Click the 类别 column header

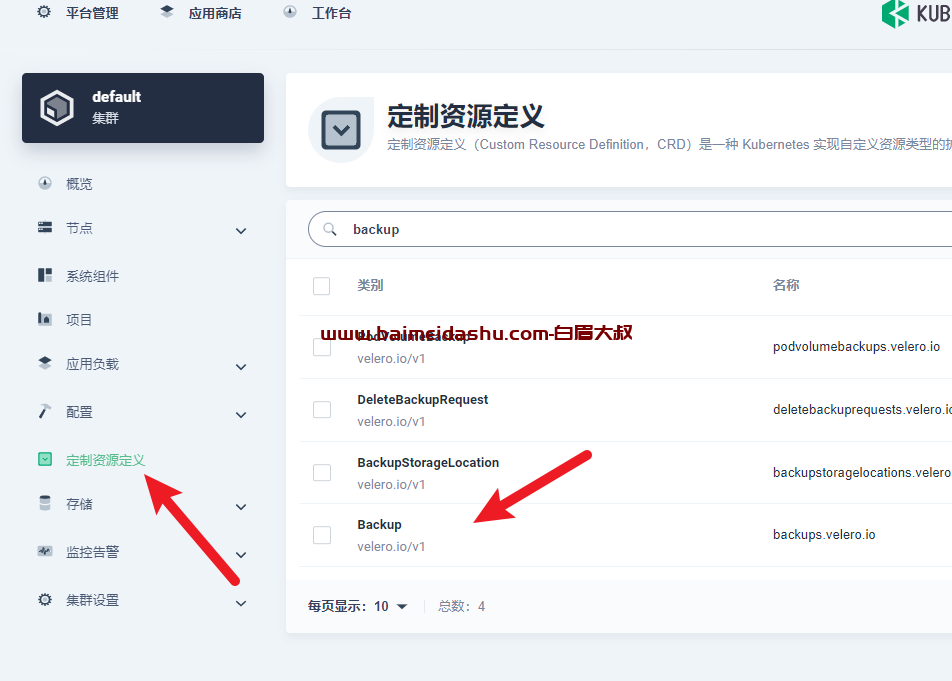pyautogui.click(x=370, y=285)
